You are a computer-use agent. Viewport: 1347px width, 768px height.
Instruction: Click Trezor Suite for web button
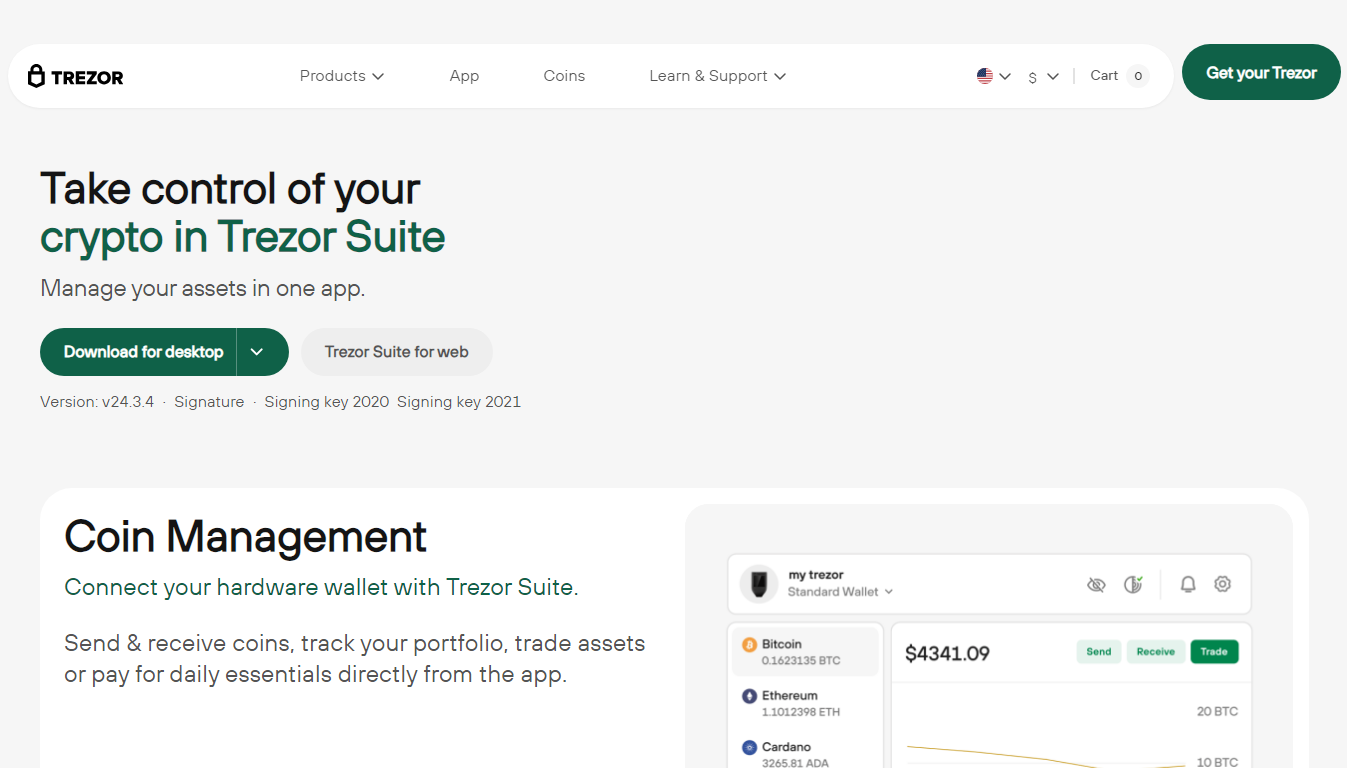coord(396,352)
